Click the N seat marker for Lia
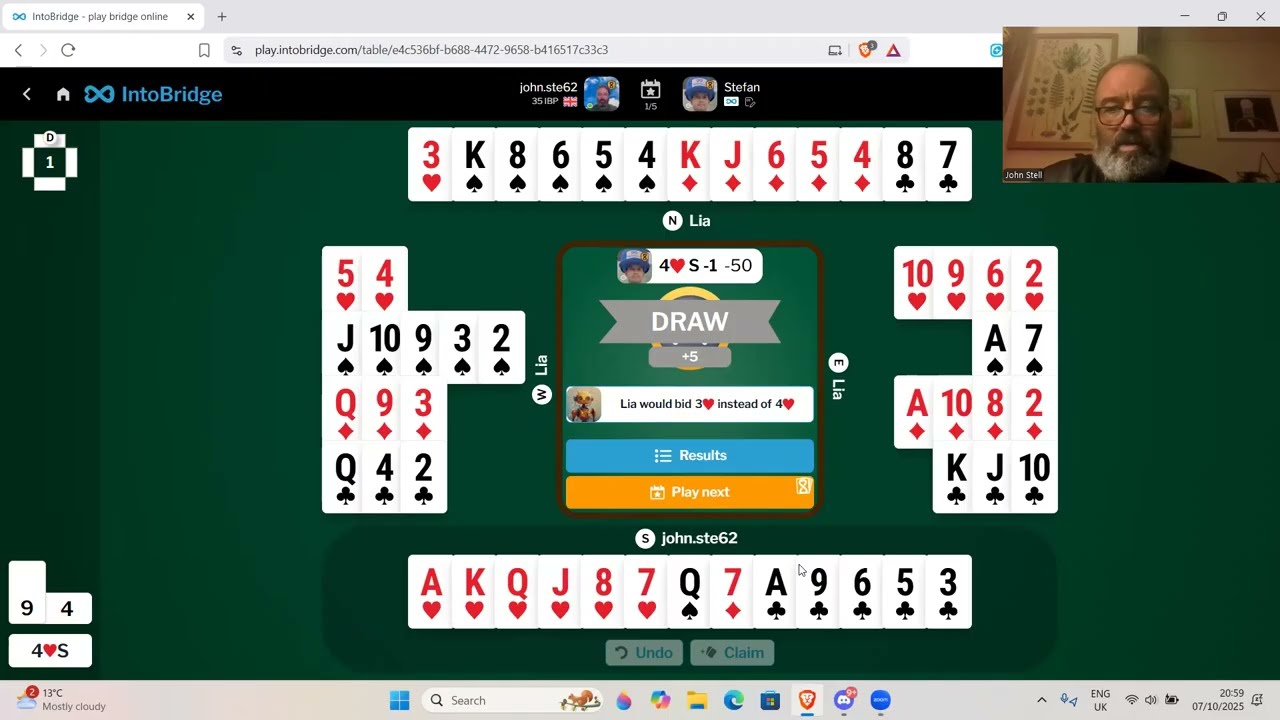The width and height of the screenshot is (1280, 720). tap(672, 221)
